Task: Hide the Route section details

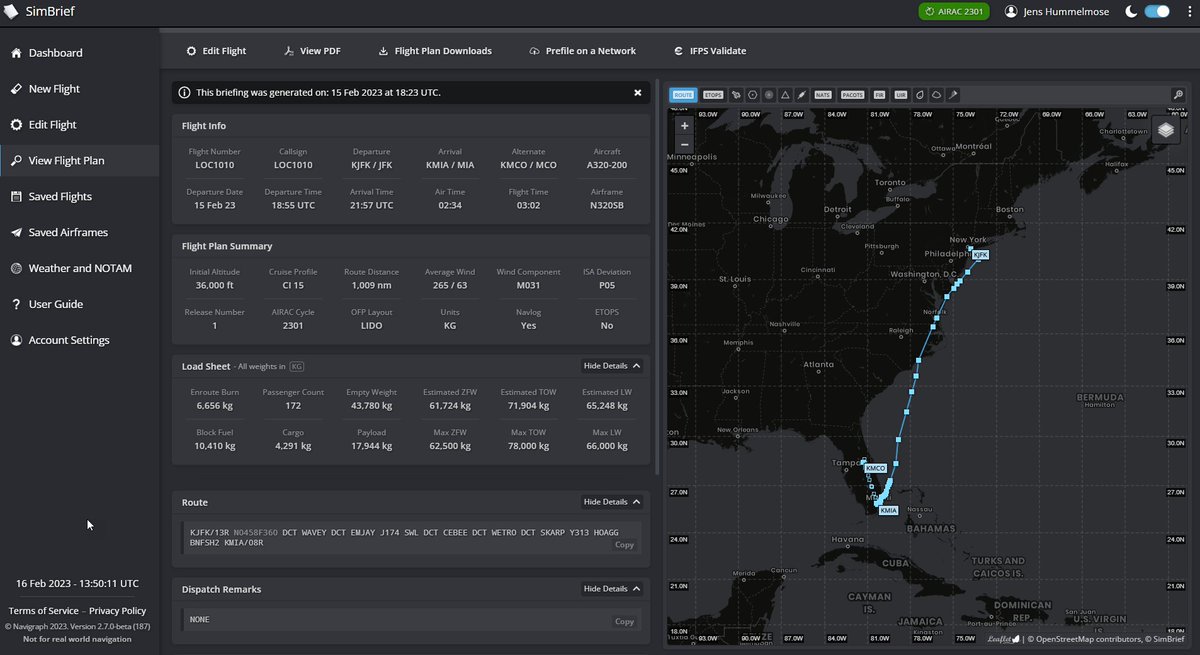Action: tap(613, 501)
